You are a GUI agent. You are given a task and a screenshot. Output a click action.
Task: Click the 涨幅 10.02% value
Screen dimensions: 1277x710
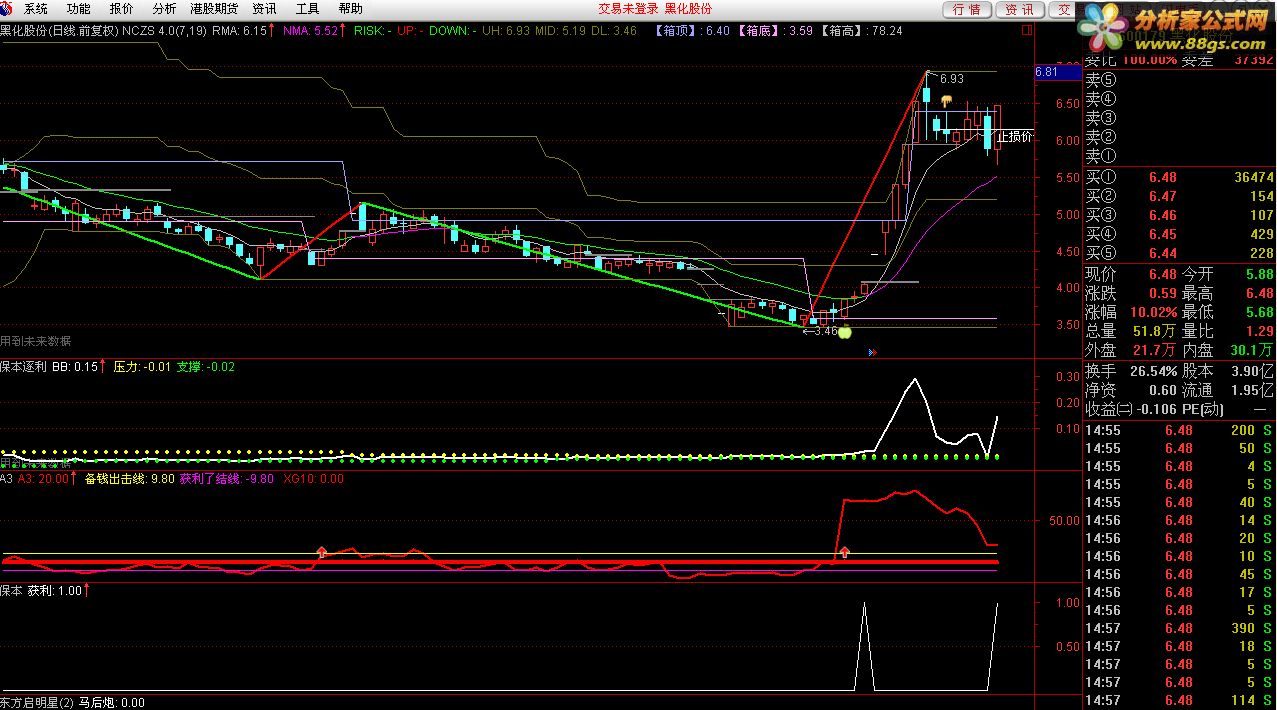click(x=1132, y=312)
